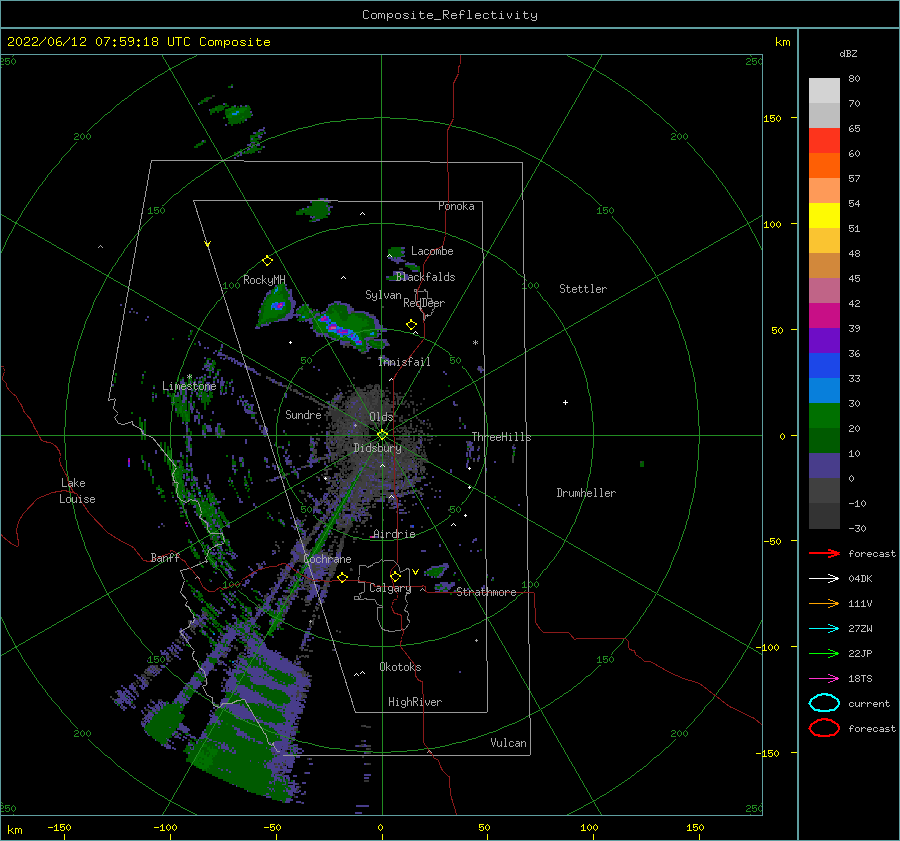
Task: Click the Lake Louise label
Action: 77,491
